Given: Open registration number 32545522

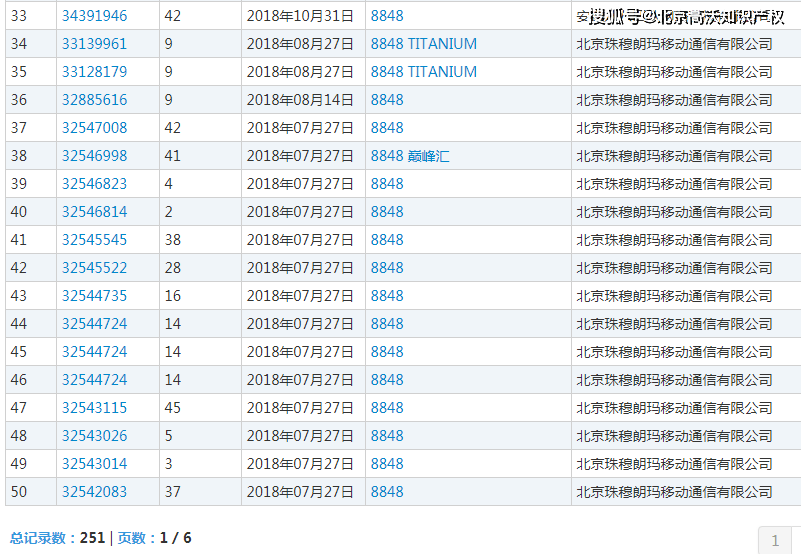Looking at the screenshot, I should coord(94,268).
